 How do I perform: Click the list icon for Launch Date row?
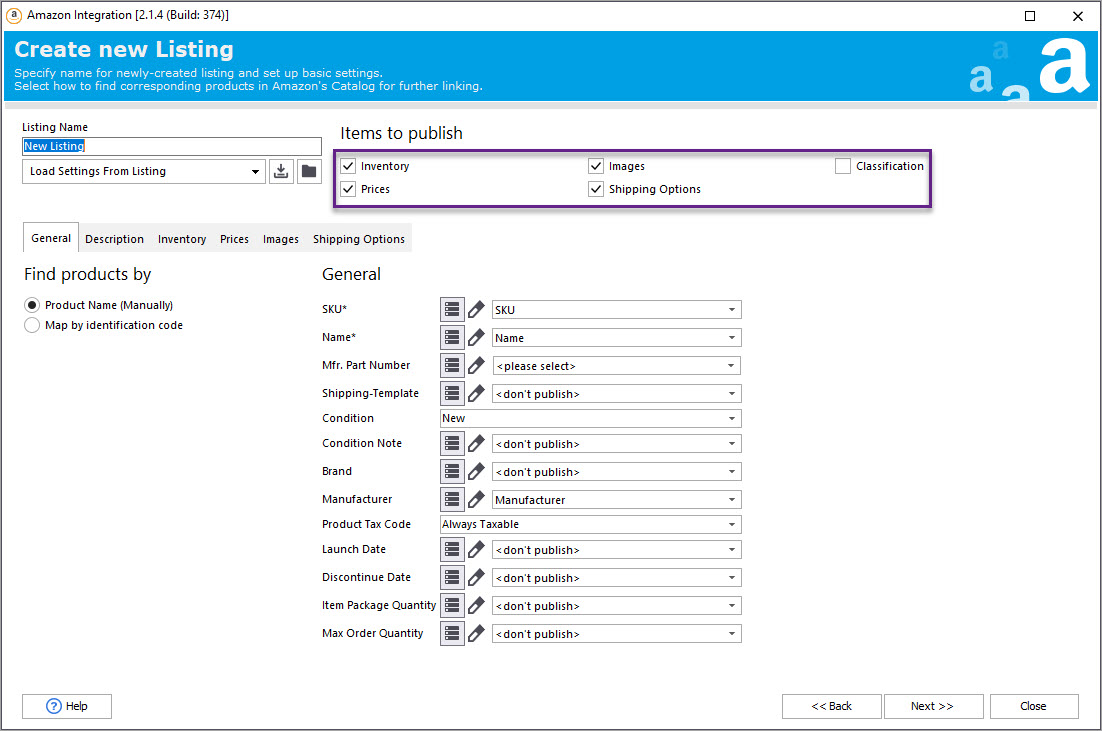(x=452, y=550)
